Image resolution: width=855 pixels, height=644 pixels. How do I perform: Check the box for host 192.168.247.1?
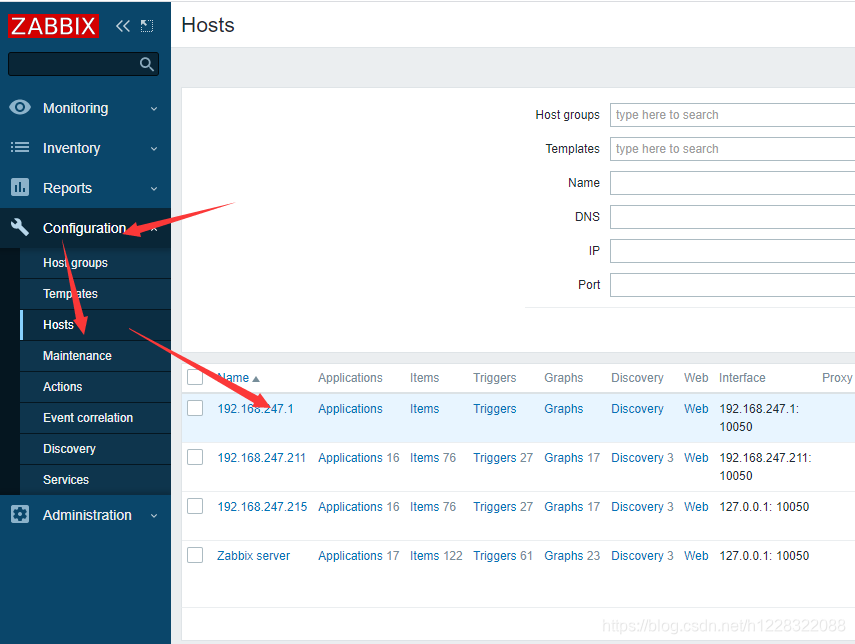195,408
